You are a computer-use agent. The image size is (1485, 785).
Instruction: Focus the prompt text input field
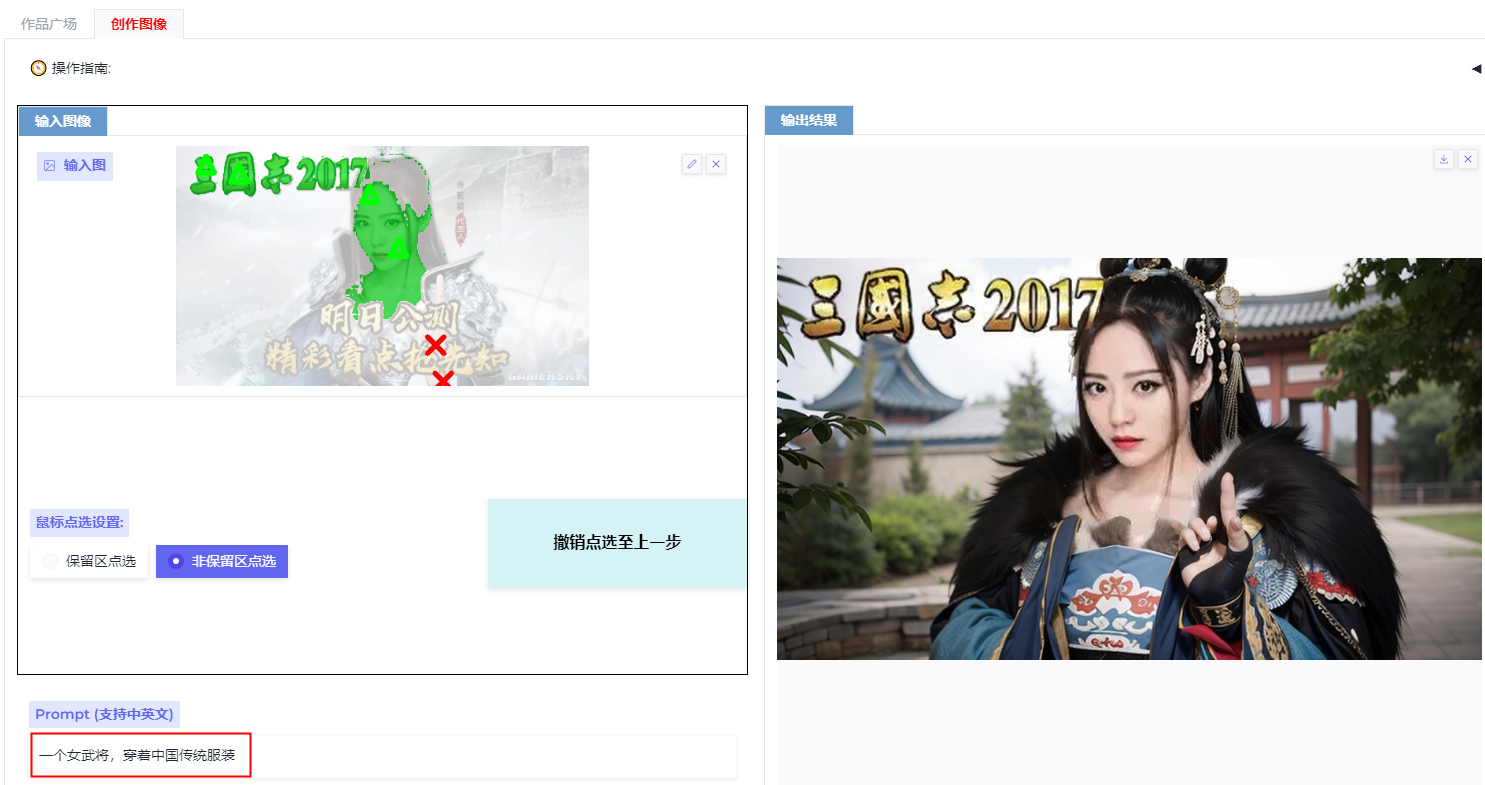pyautogui.click(x=383, y=757)
